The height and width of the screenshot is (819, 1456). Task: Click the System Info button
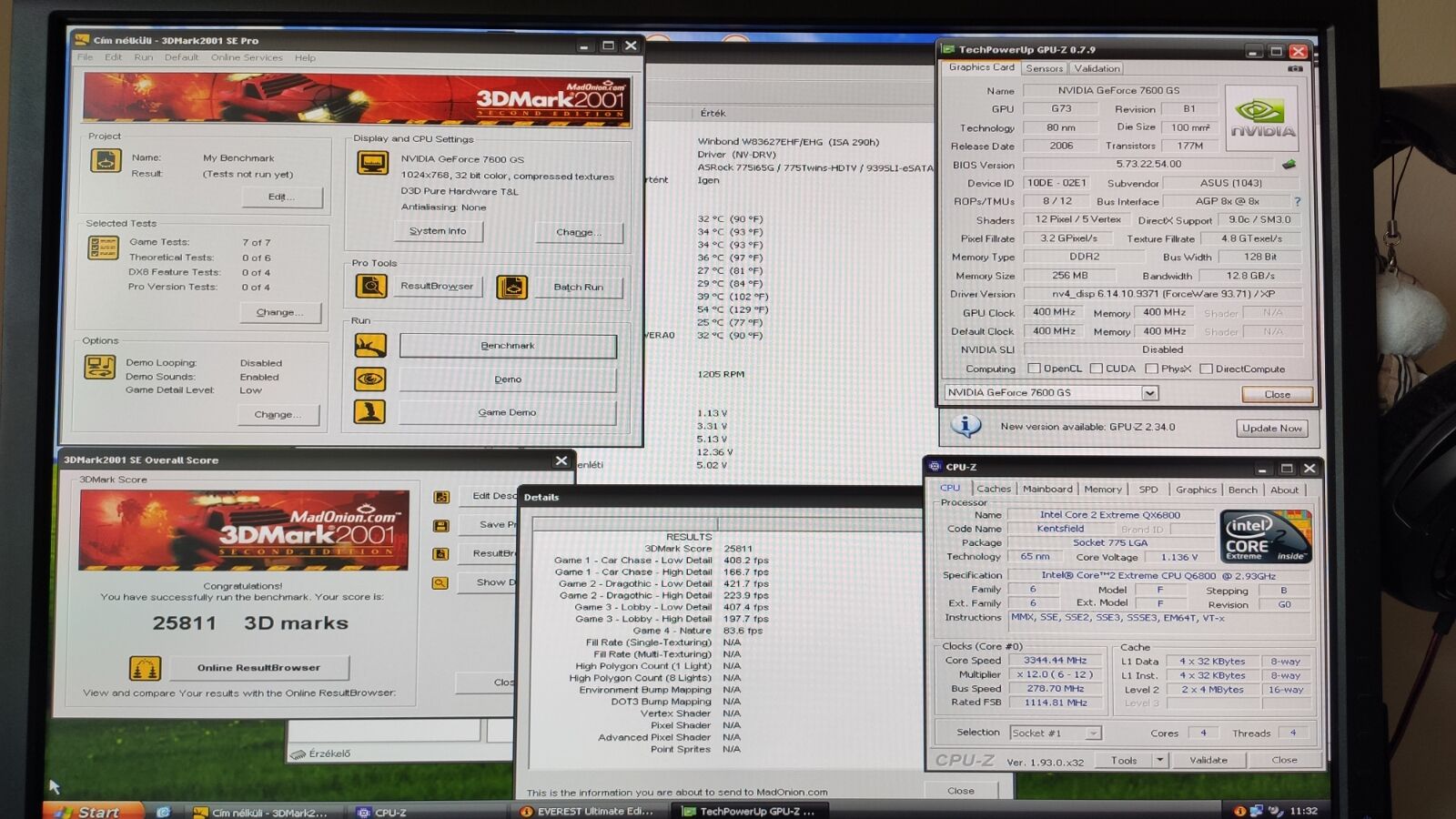[438, 231]
